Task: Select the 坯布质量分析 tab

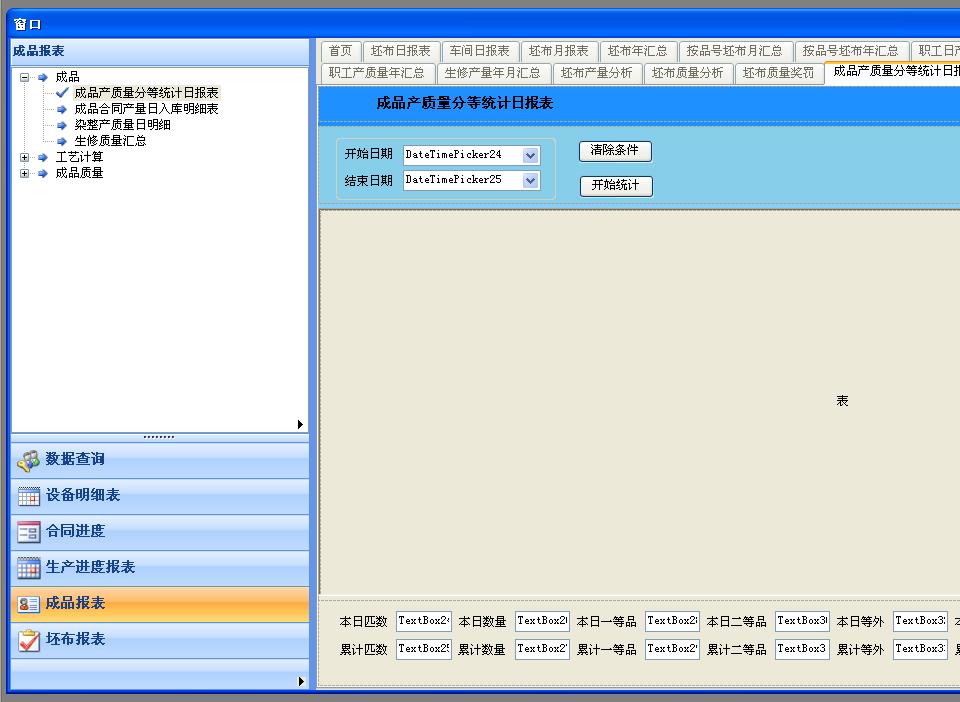Action: (688, 73)
